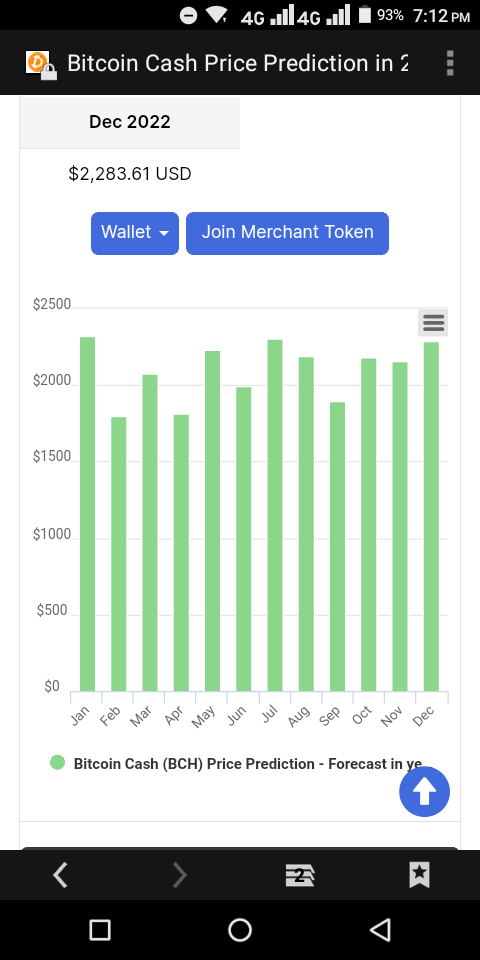Tap the Android home circle button
This screenshot has width=480, height=960.
click(240, 930)
